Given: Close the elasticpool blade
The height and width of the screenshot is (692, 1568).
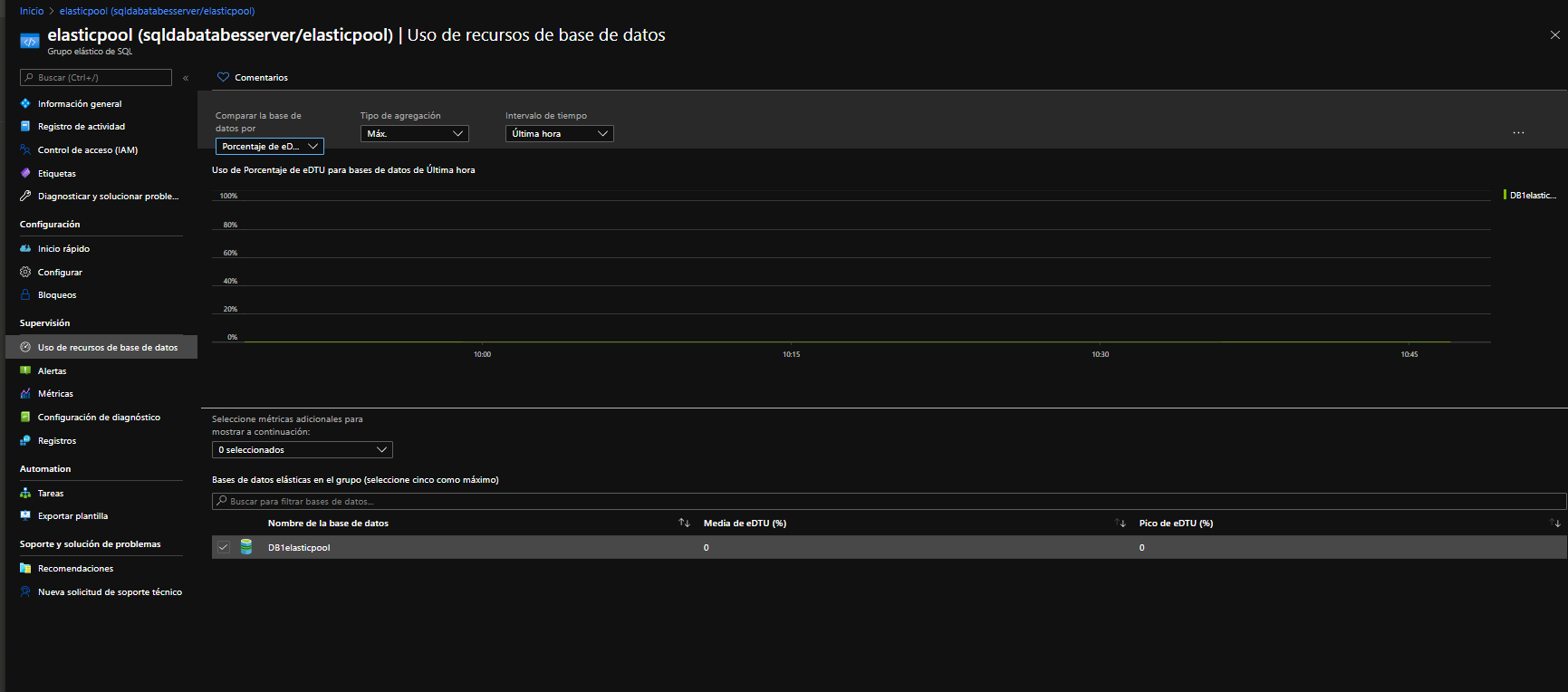Looking at the screenshot, I should click(1555, 34).
